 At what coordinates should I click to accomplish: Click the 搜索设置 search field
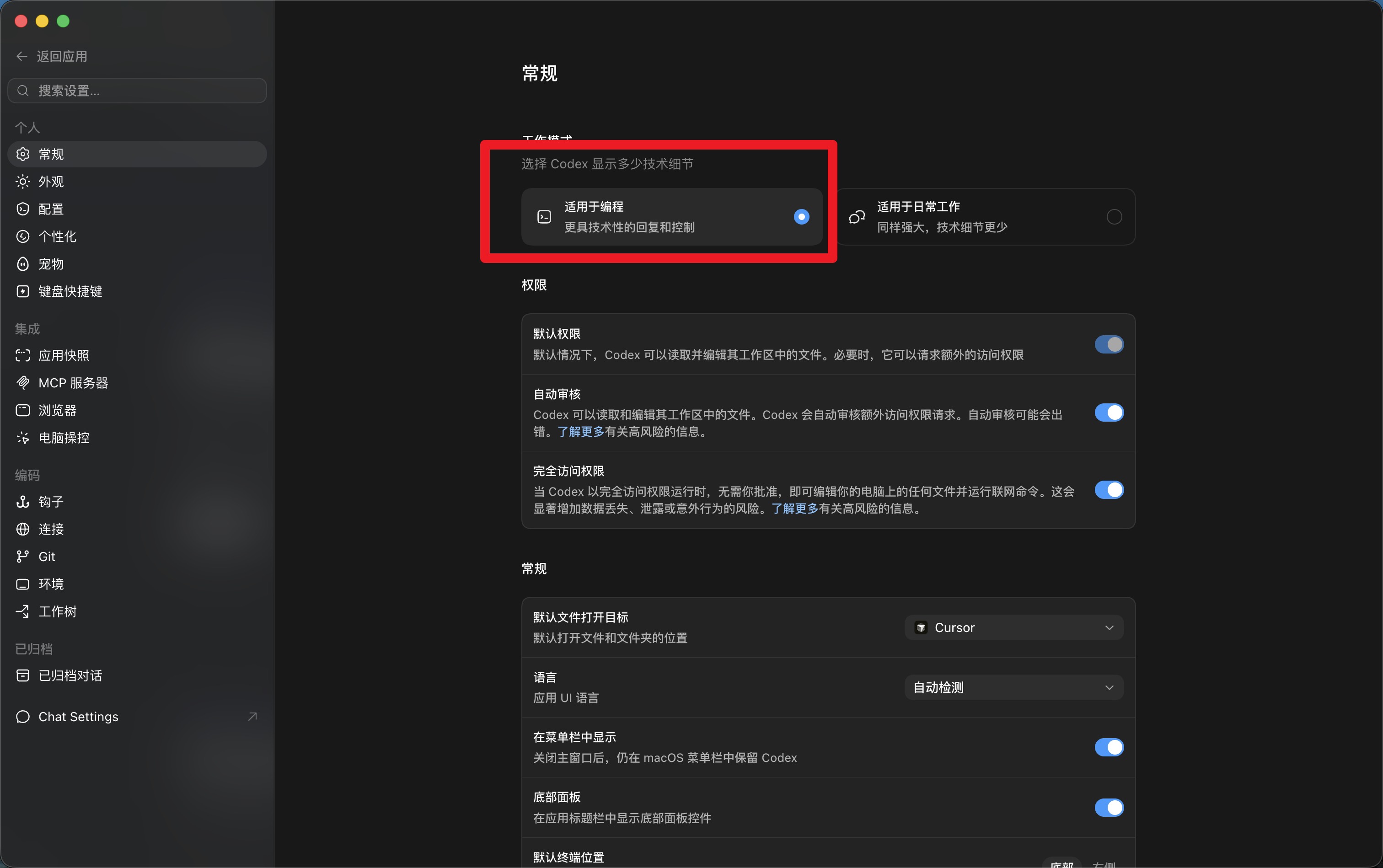pos(137,91)
